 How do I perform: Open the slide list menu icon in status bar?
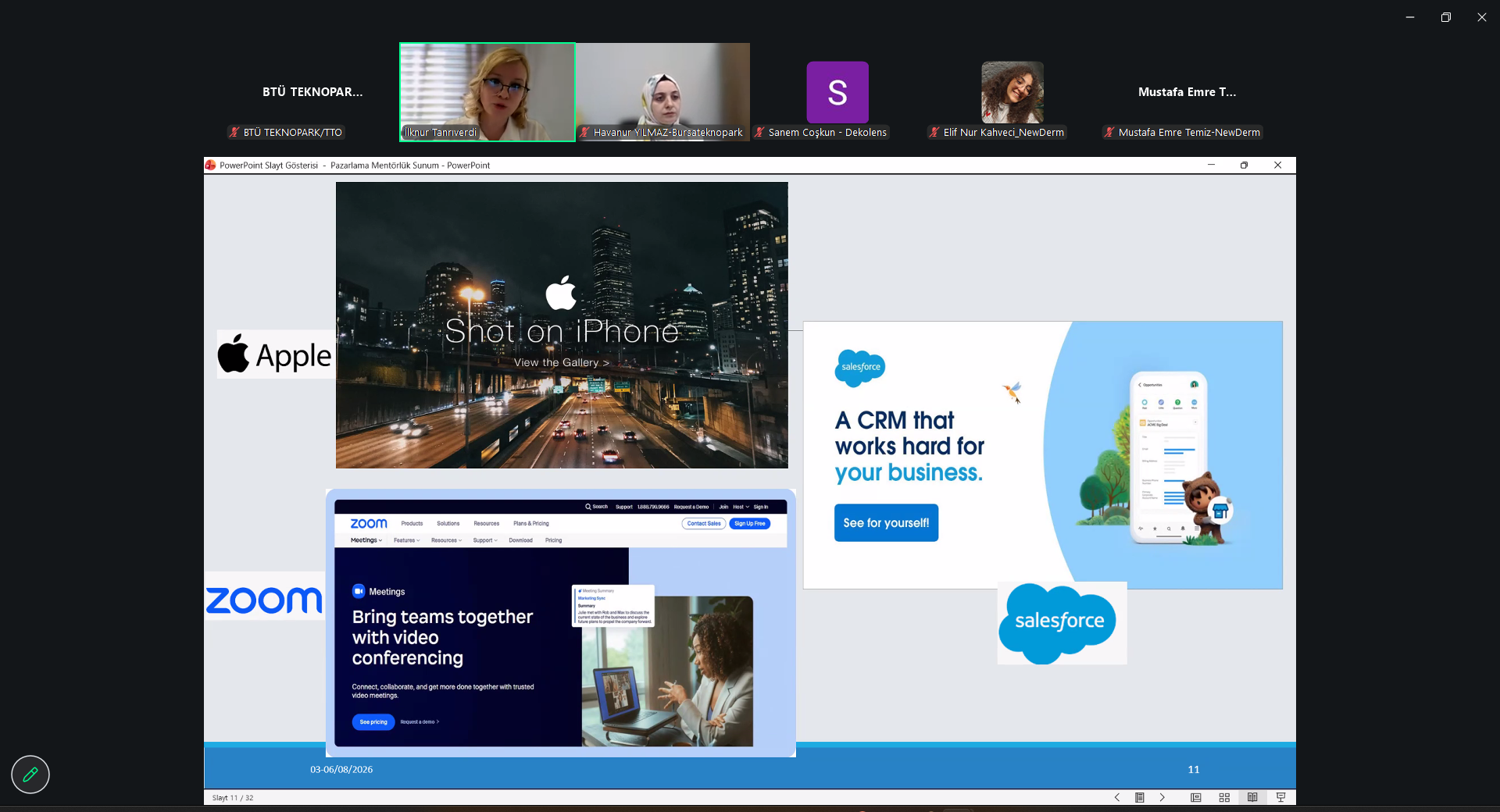pos(1140,797)
